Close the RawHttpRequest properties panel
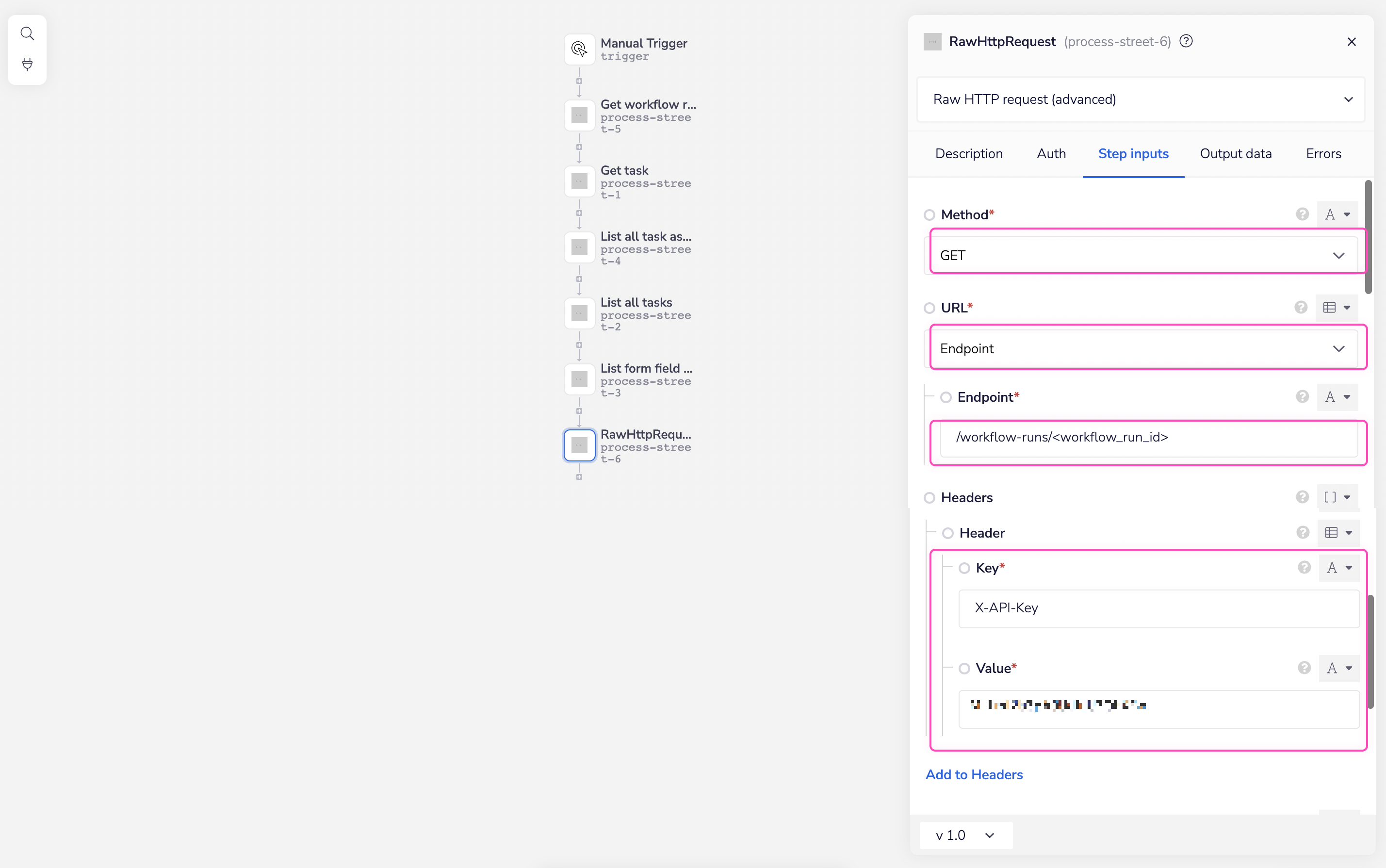 1351,42
